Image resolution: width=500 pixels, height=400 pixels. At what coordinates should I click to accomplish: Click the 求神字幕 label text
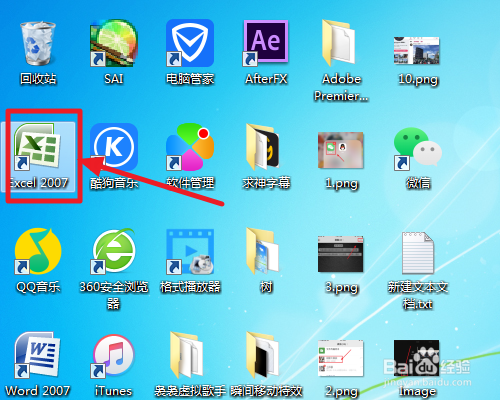[x=266, y=183]
